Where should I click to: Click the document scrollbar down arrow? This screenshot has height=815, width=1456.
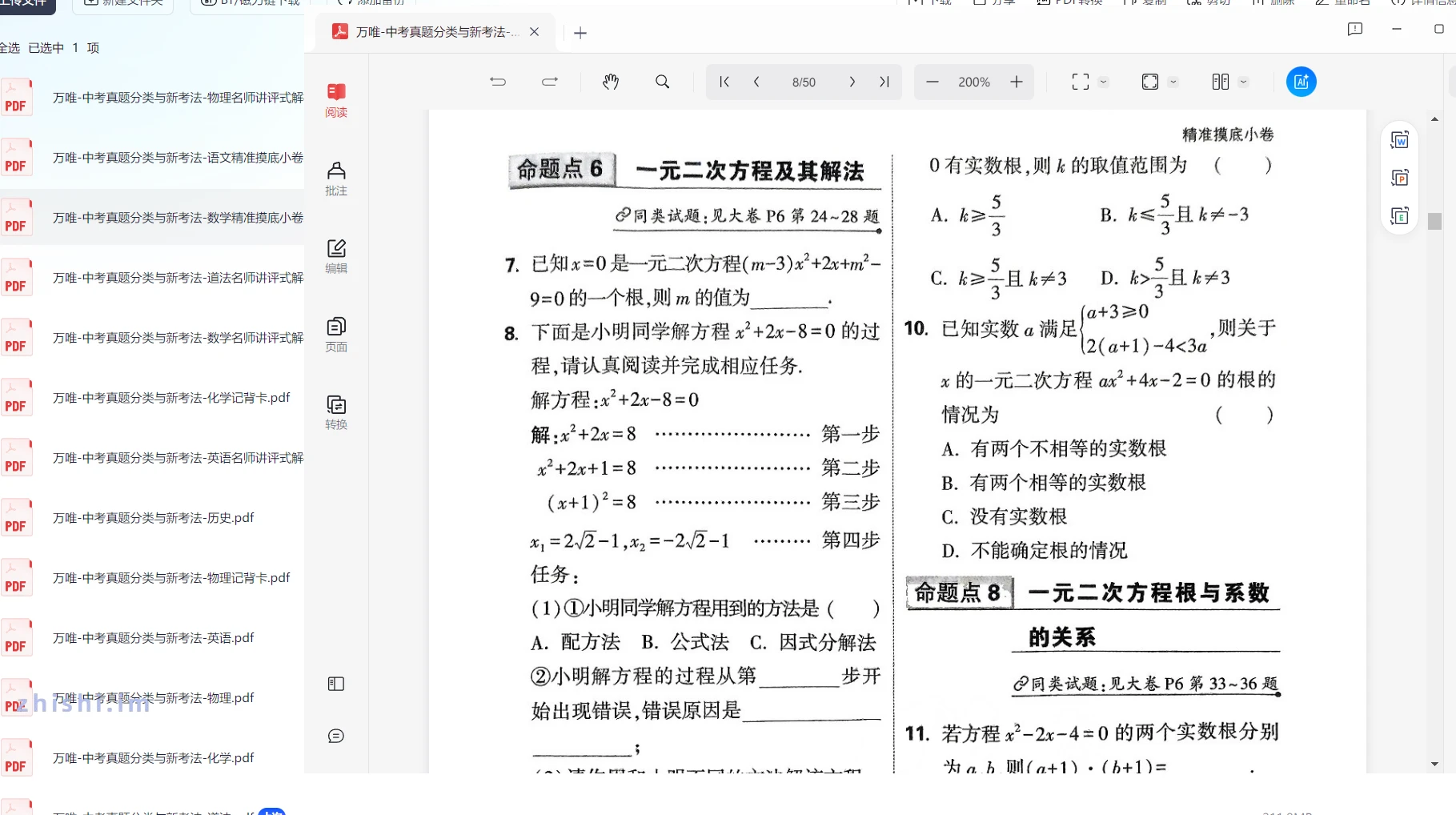click(x=1434, y=764)
